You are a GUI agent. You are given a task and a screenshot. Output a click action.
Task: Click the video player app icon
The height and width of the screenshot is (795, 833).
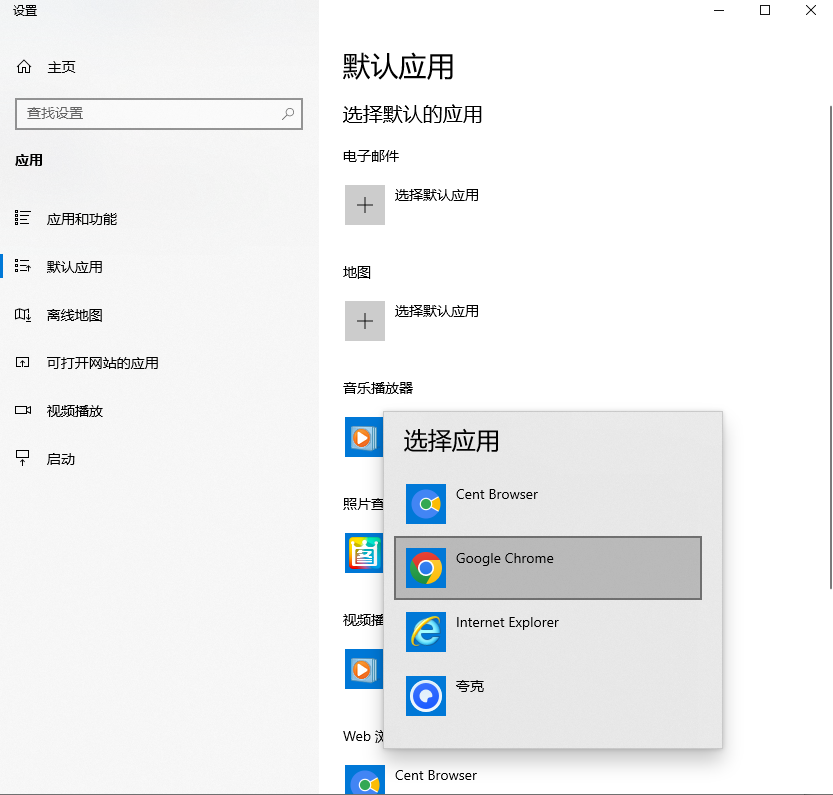[364, 669]
